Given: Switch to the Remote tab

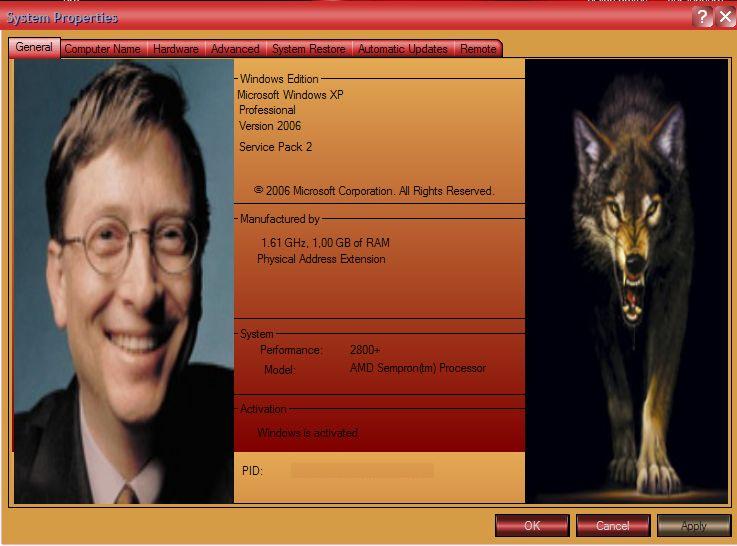Looking at the screenshot, I should [x=478, y=49].
